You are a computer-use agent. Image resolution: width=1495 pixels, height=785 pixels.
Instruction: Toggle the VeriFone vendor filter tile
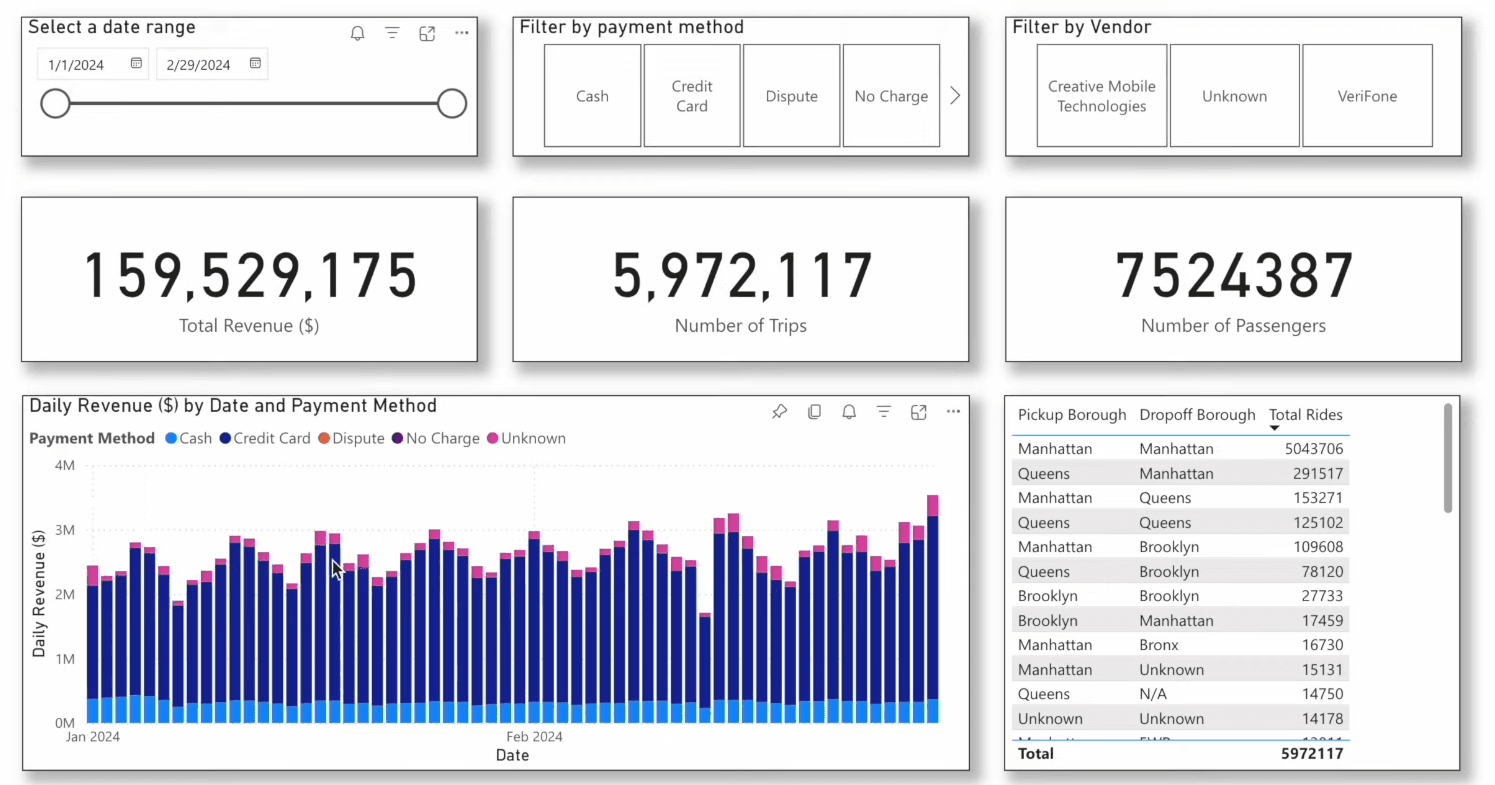1367,96
